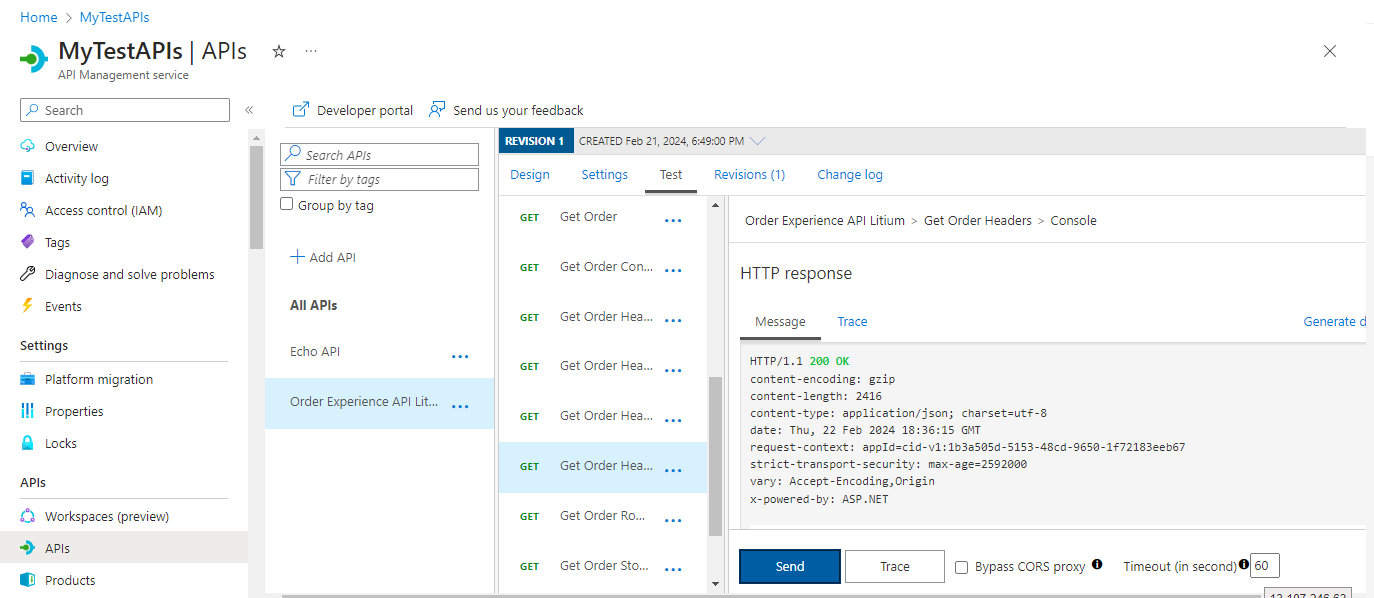This screenshot has width=1374, height=598.
Task: Switch to the Settings tab
Action: 605,174
